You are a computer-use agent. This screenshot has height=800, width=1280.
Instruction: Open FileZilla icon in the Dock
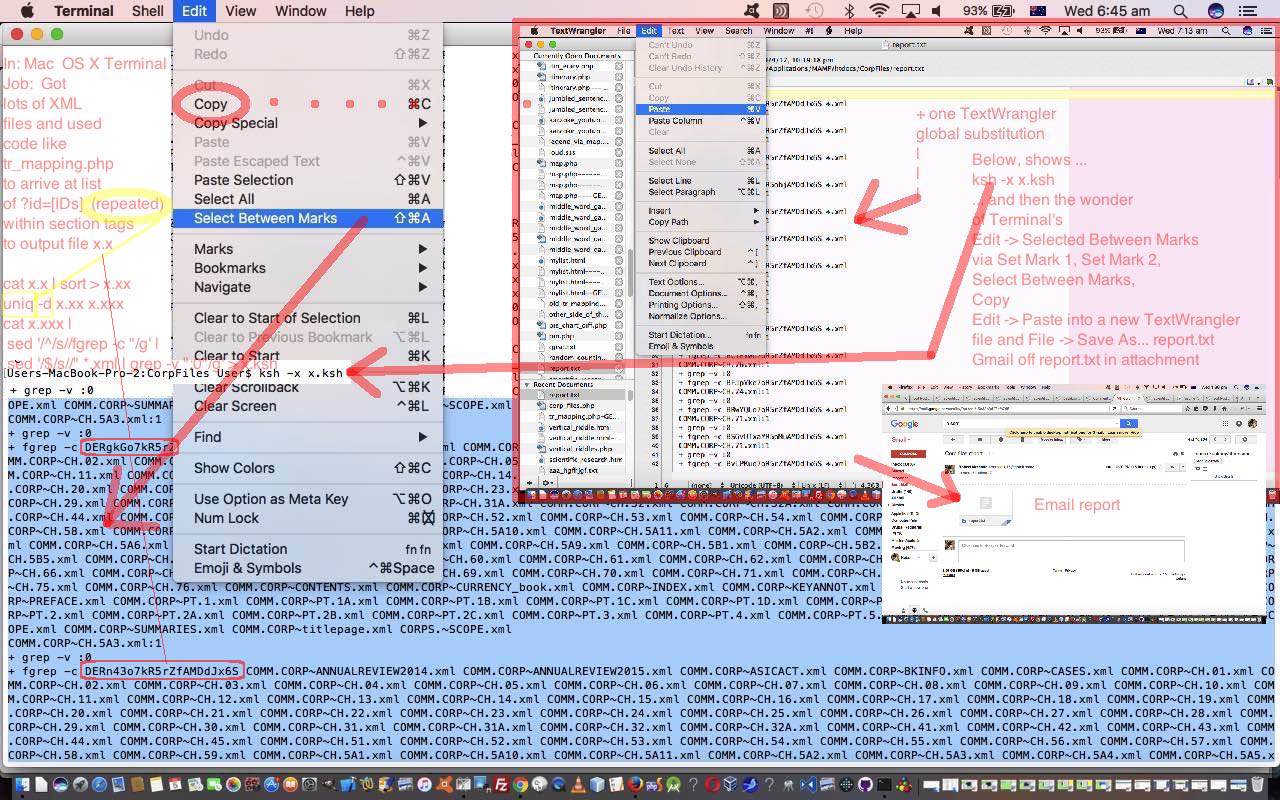click(x=501, y=785)
